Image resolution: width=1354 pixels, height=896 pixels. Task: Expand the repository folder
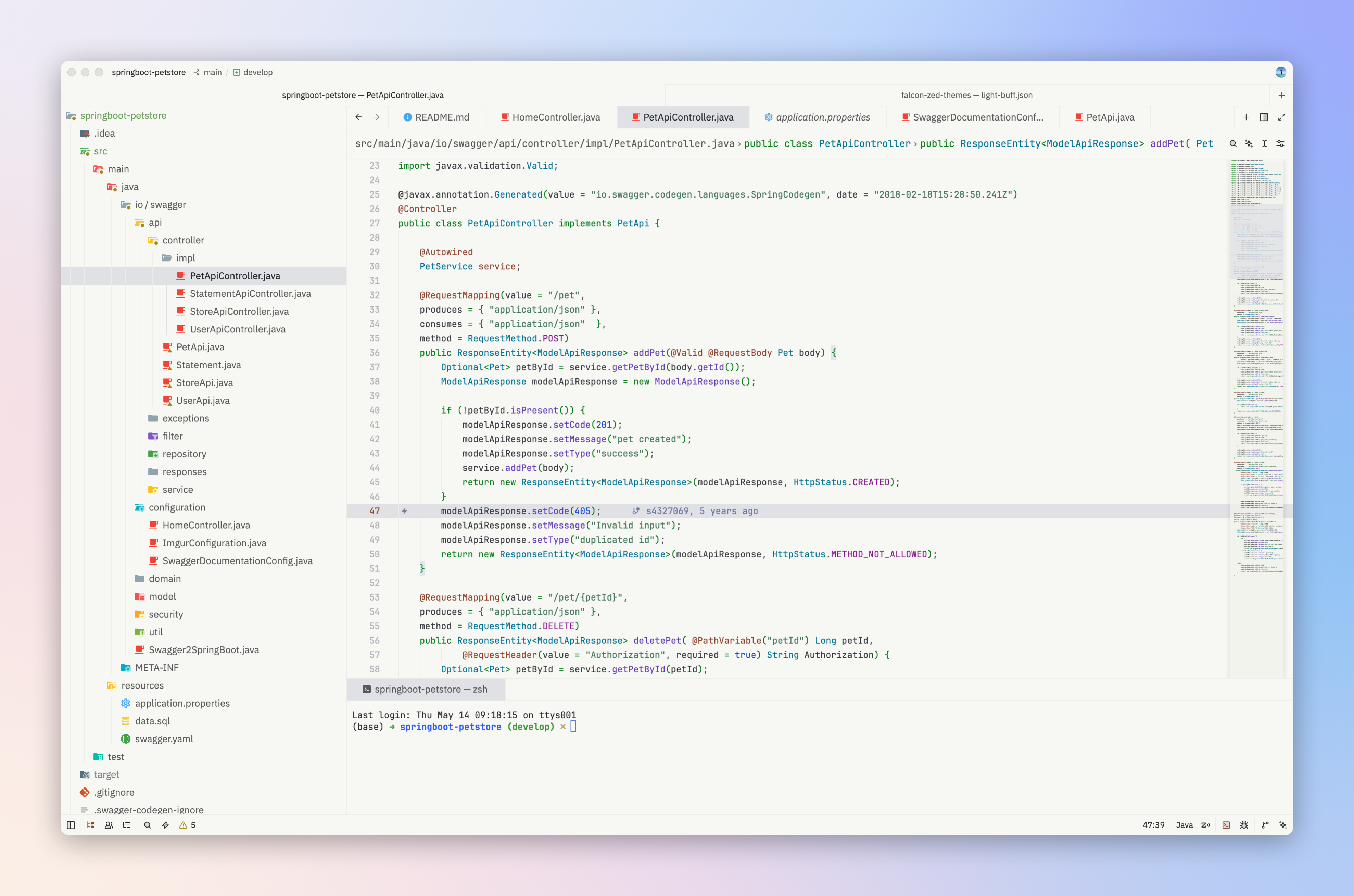[x=184, y=454]
